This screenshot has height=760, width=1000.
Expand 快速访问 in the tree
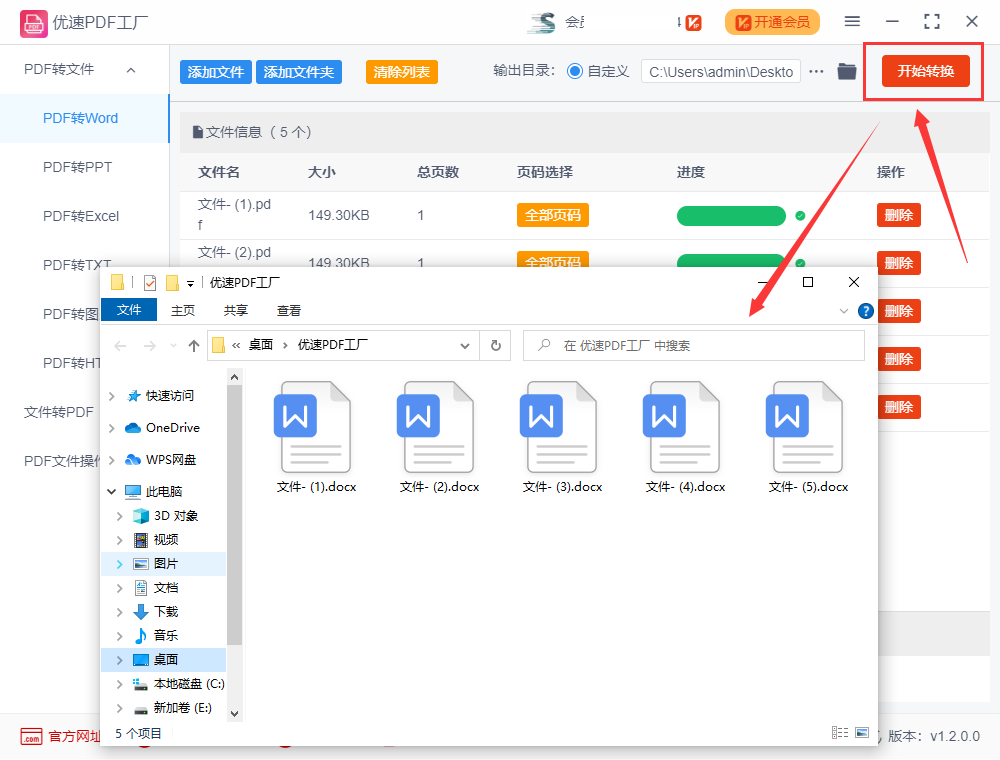tap(112, 396)
